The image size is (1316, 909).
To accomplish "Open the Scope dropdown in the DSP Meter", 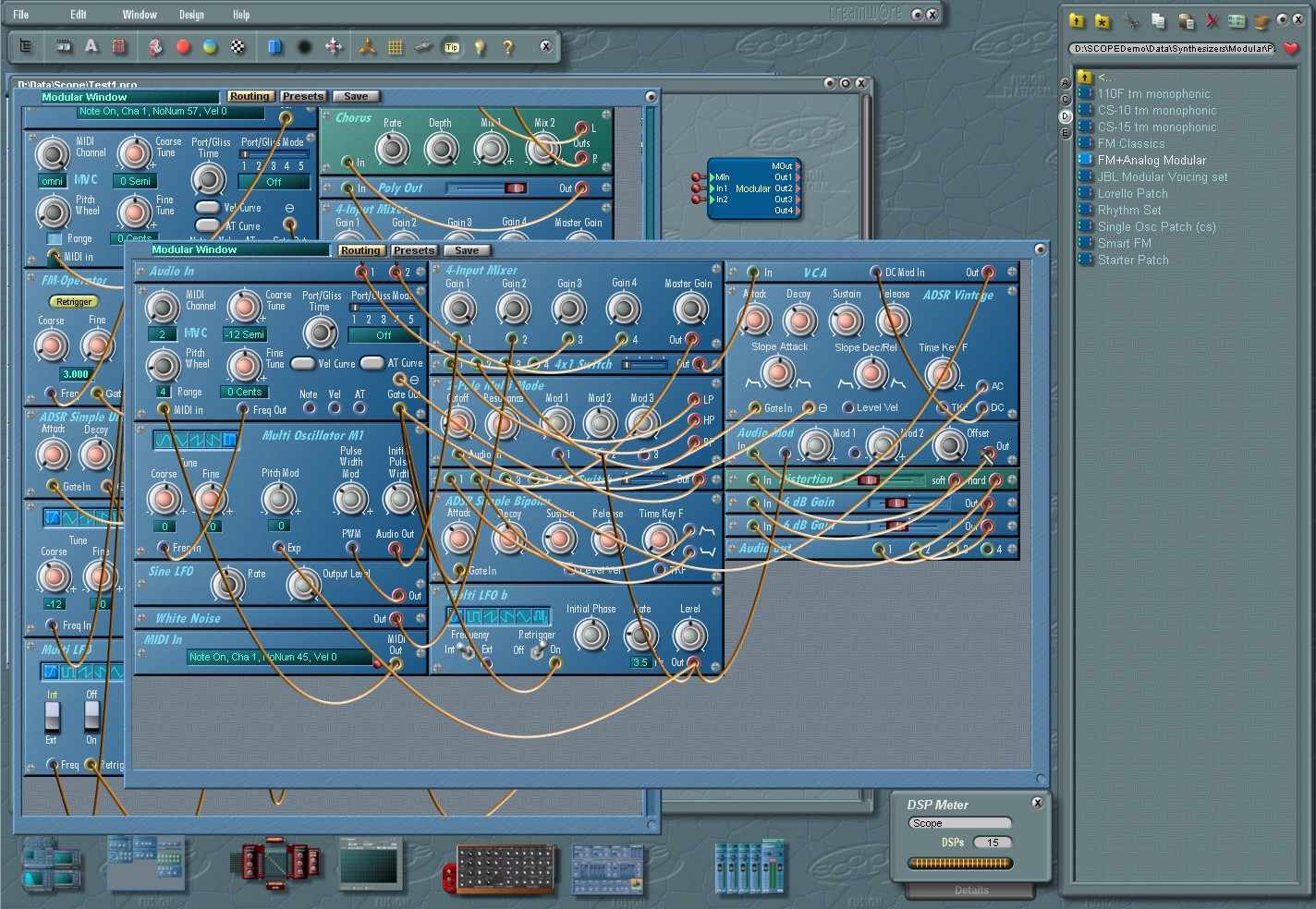I will click(x=959, y=823).
